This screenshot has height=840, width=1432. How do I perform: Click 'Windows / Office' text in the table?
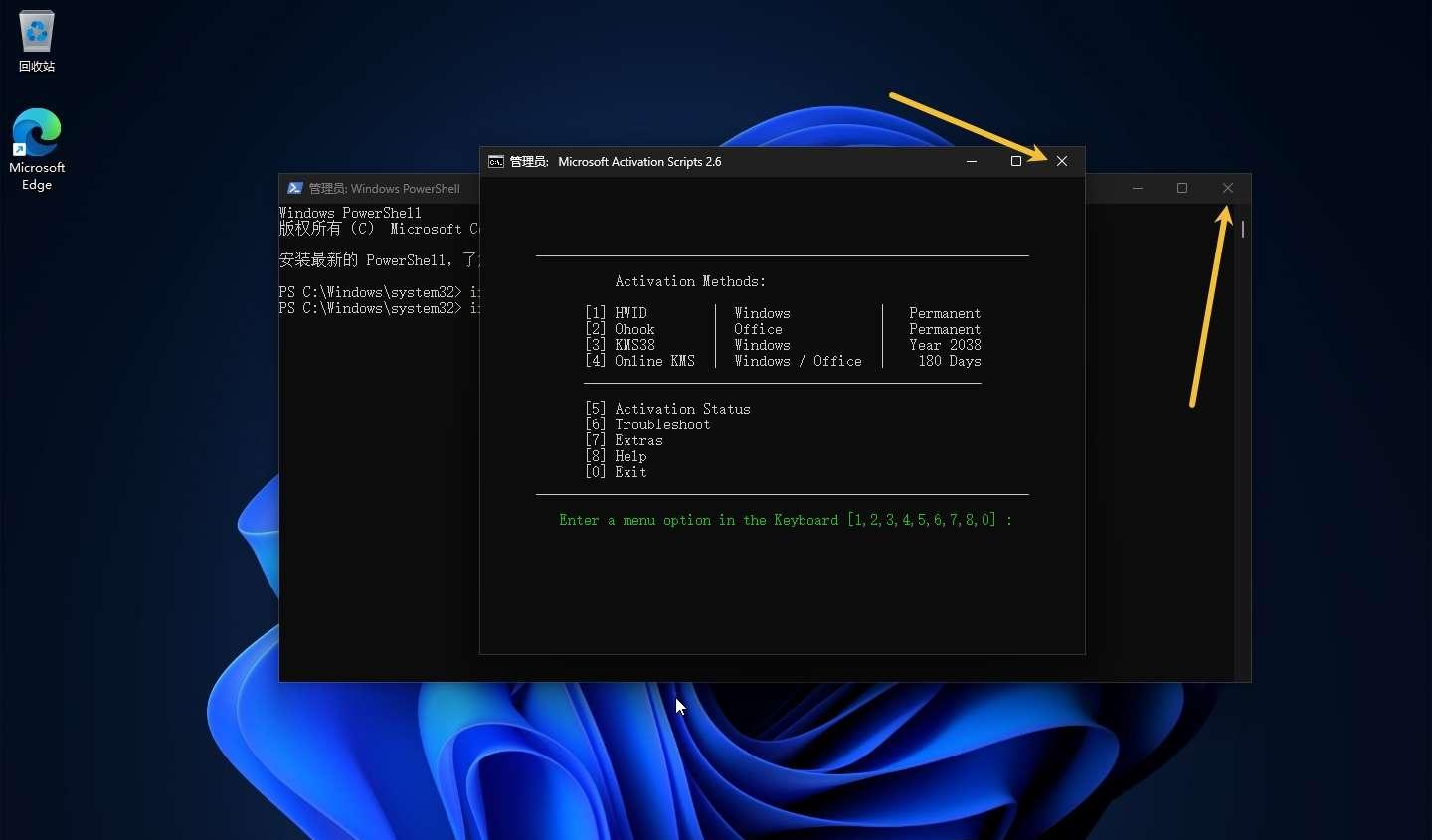(798, 361)
